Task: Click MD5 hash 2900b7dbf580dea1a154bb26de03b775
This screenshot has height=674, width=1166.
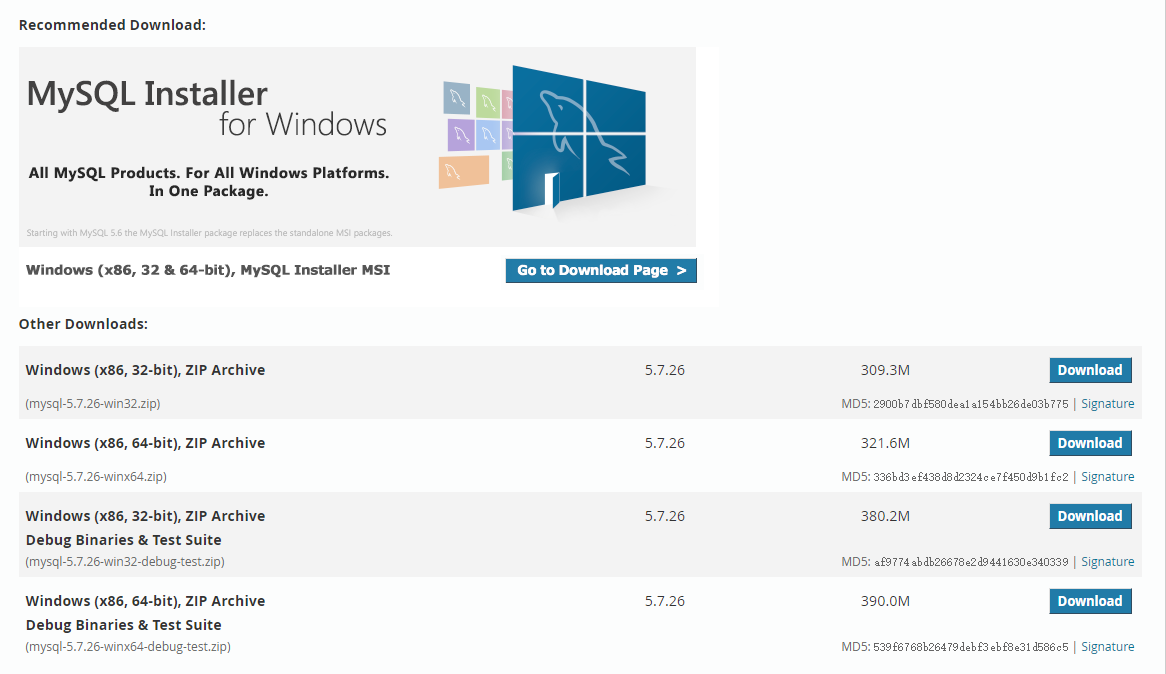Action: coord(970,404)
